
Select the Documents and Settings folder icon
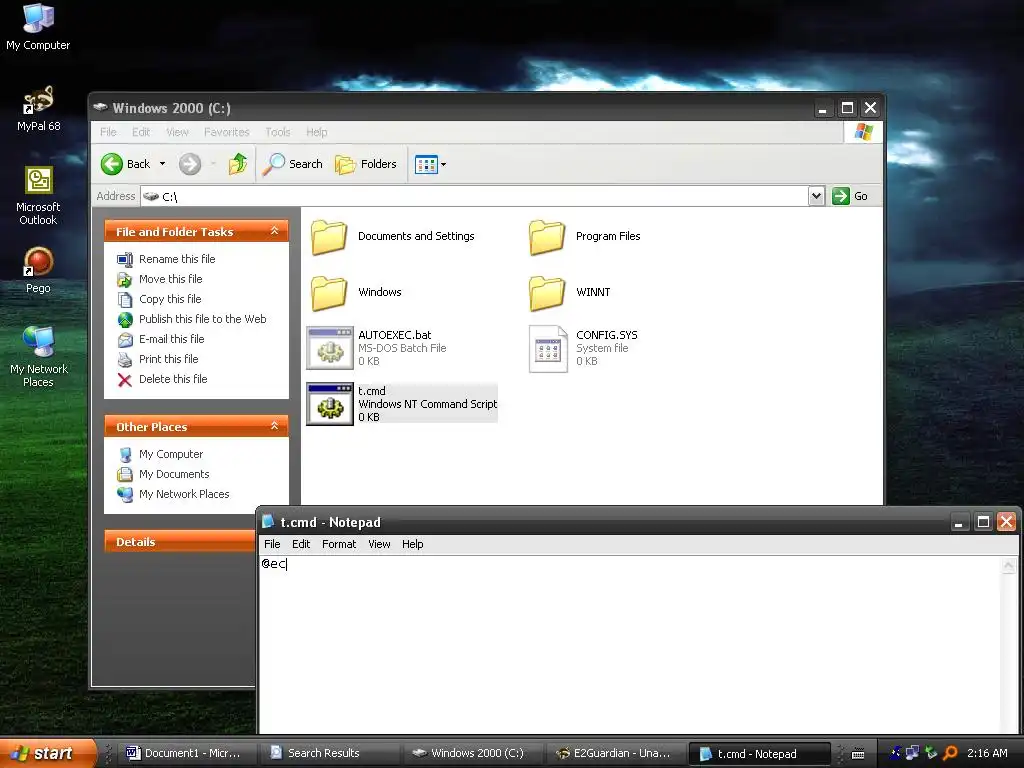coord(329,236)
